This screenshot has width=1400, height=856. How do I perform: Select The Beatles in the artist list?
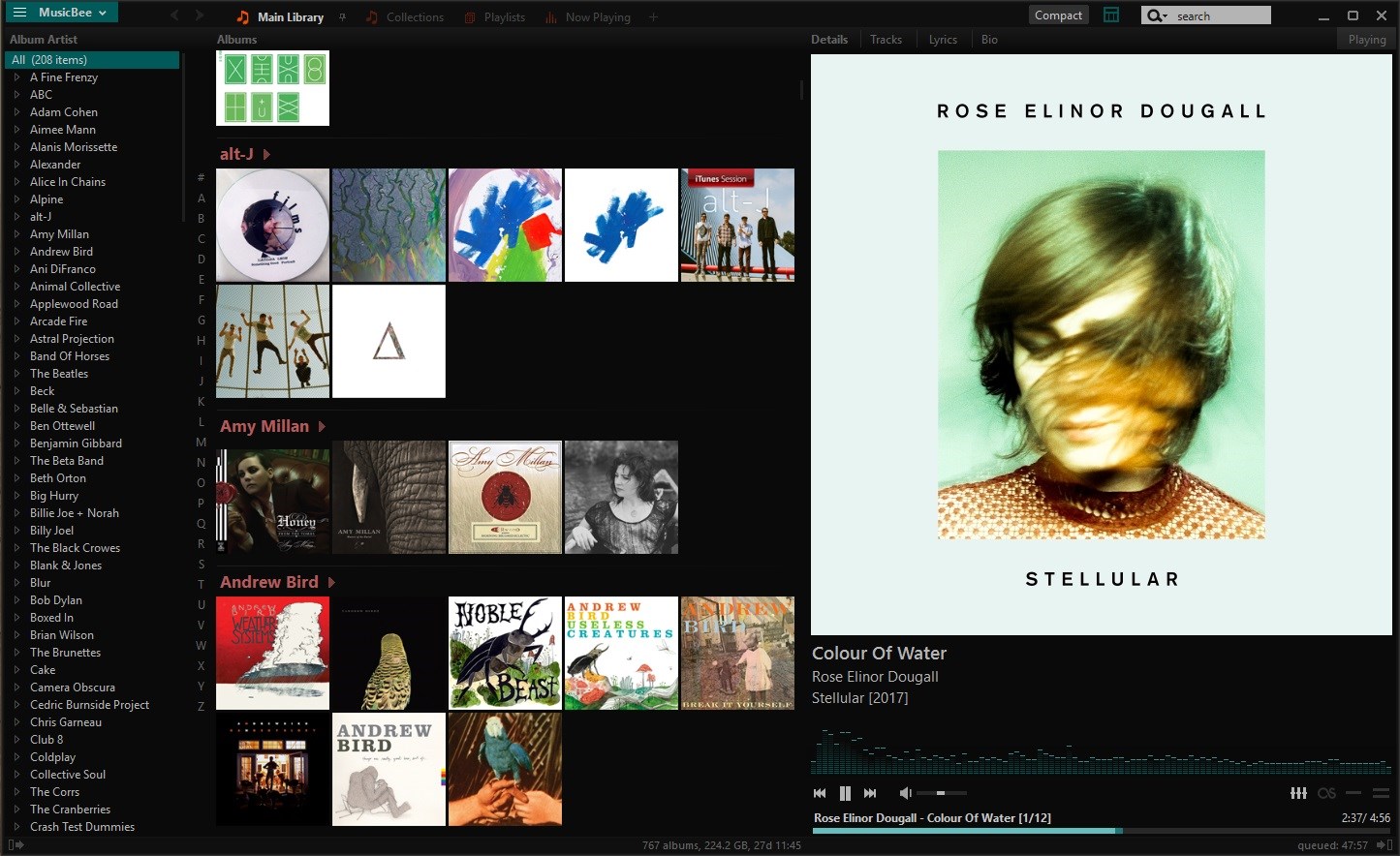(58, 373)
